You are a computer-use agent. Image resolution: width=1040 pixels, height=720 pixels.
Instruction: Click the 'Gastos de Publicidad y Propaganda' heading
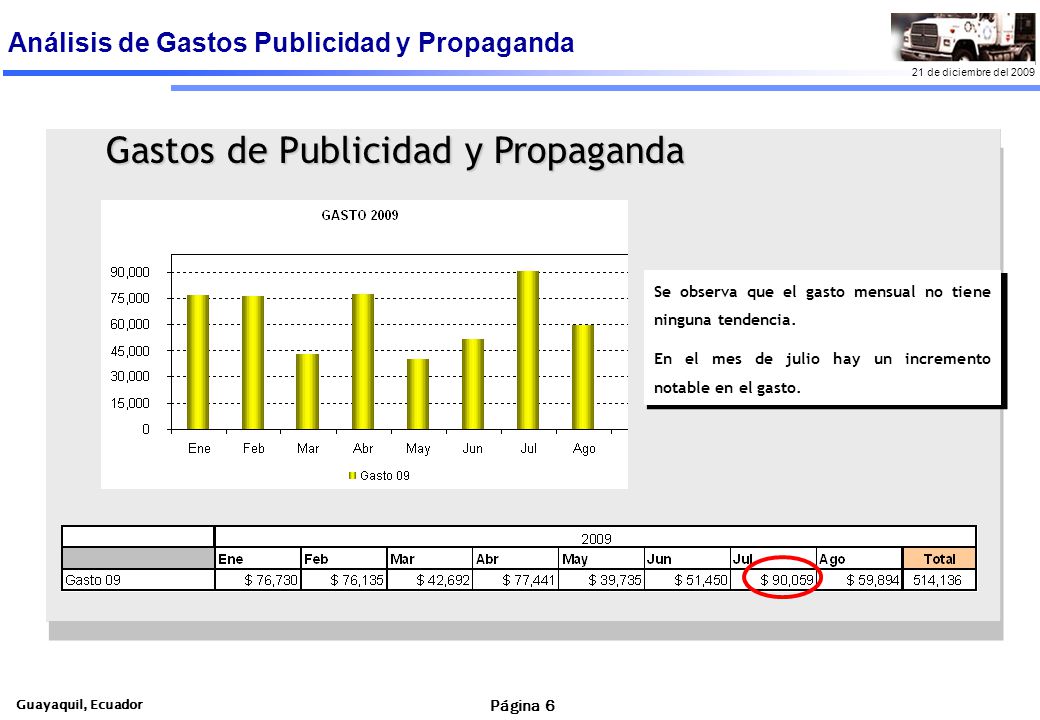[x=395, y=151]
